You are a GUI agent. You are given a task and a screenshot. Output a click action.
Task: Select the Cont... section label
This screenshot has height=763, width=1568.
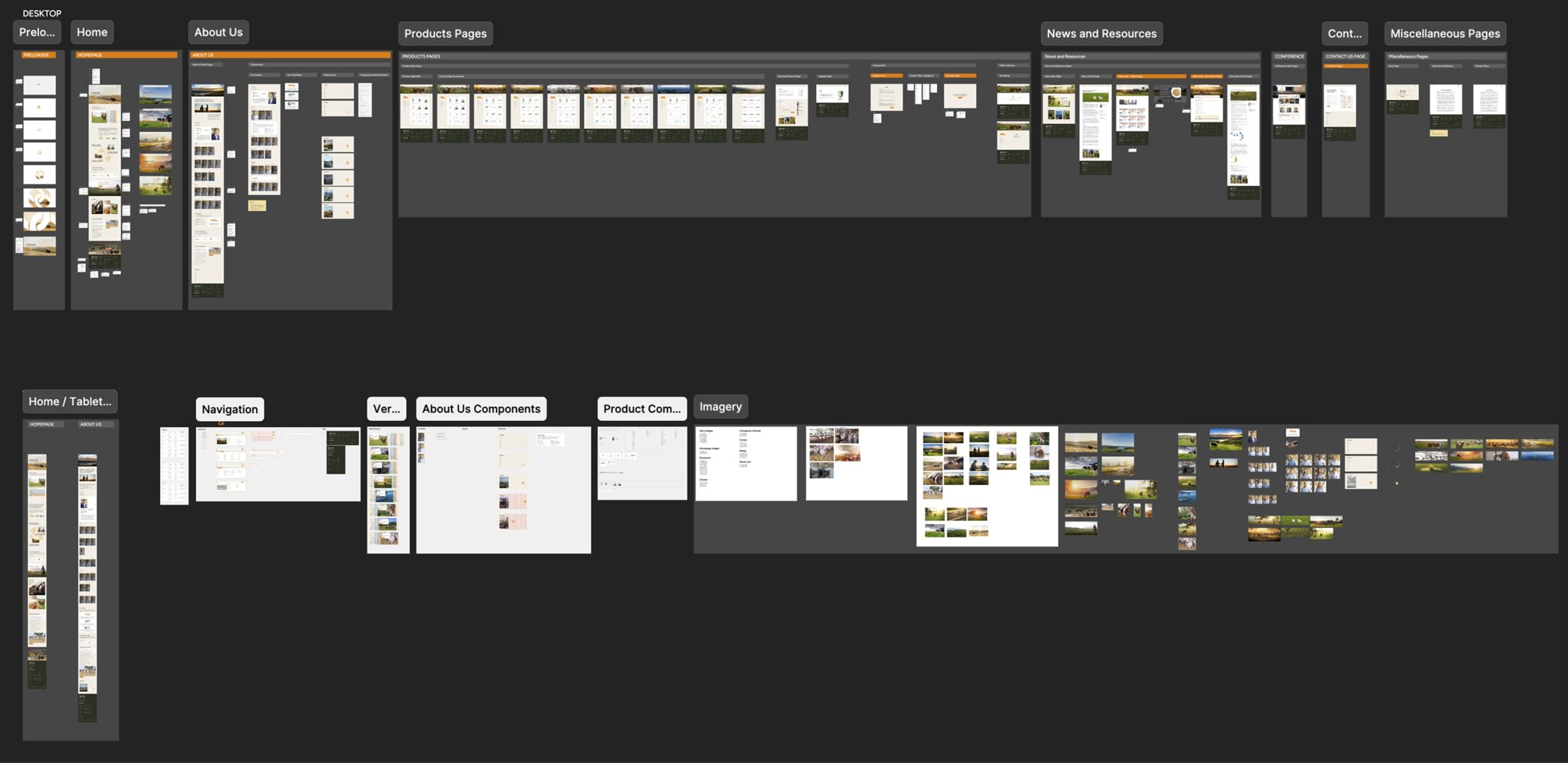coord(1344,34)
